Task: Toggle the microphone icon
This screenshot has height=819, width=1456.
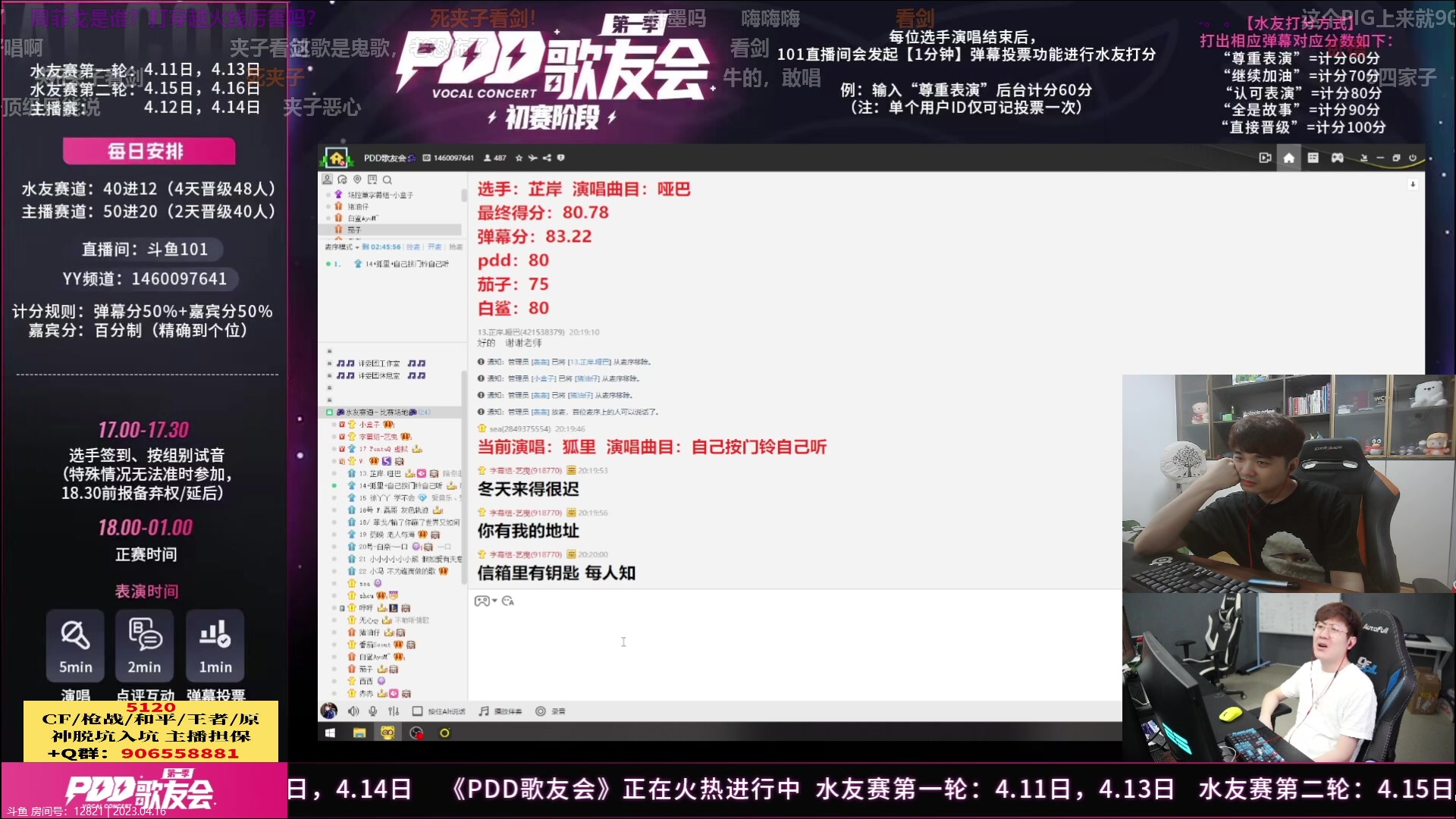Action: pos(373,711)
